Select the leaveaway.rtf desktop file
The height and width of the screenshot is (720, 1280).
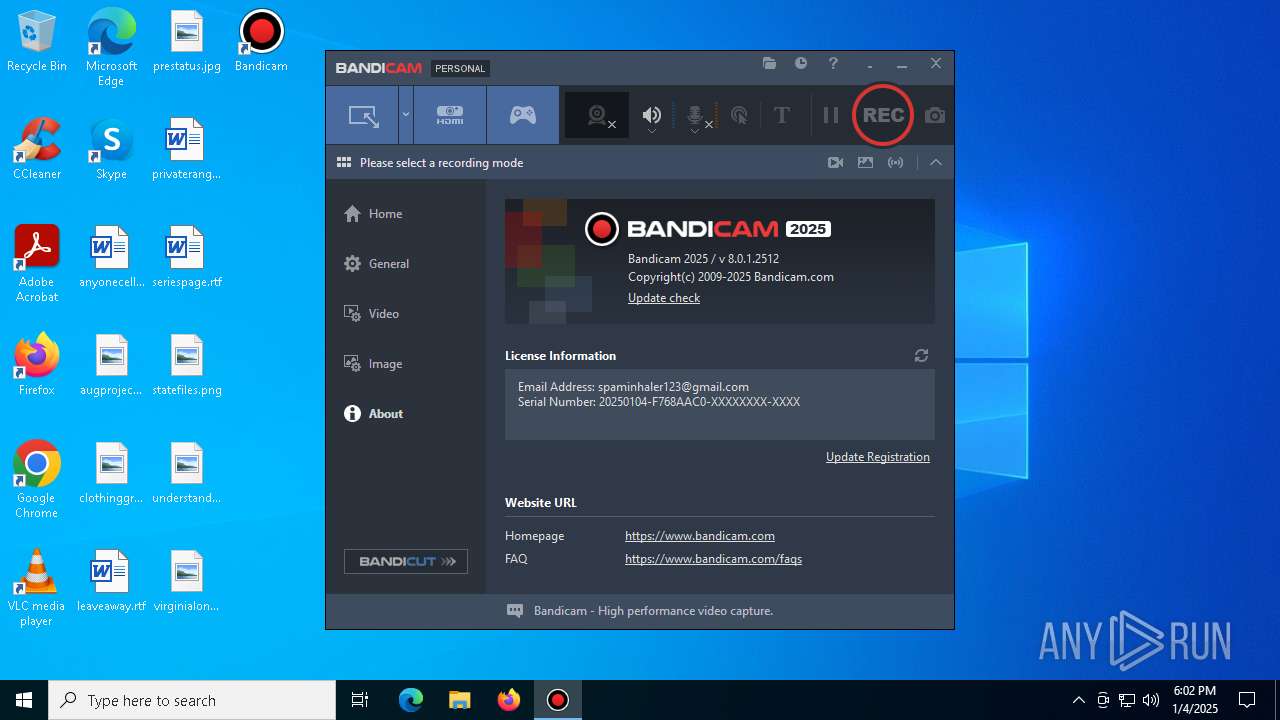(x=111, y=582)
